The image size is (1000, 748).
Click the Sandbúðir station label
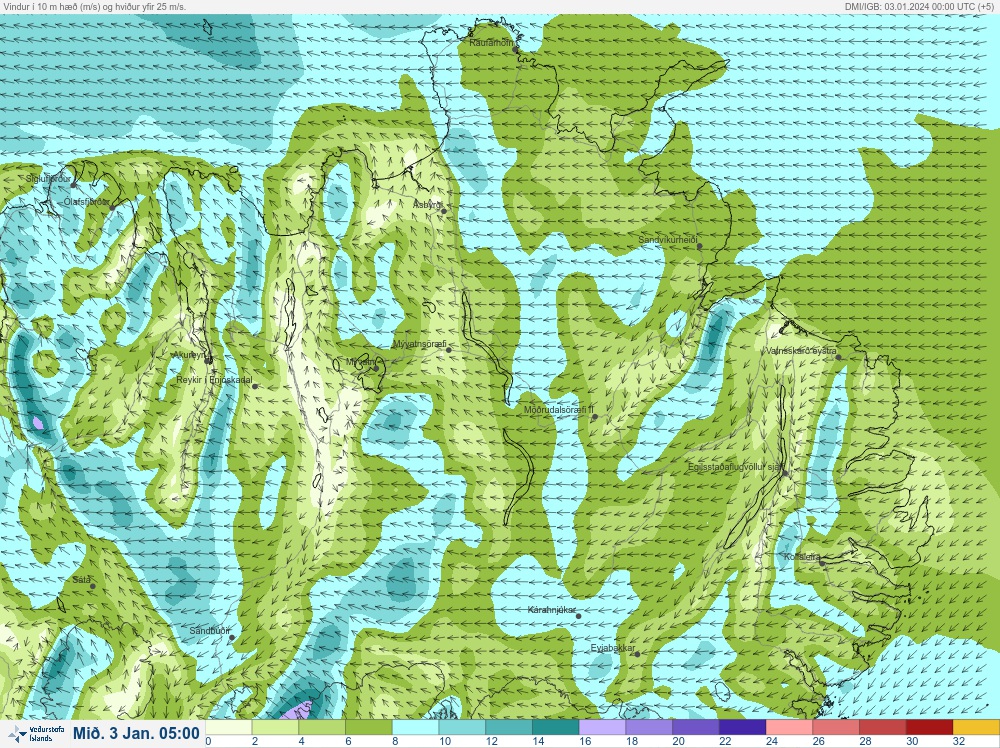210,631
